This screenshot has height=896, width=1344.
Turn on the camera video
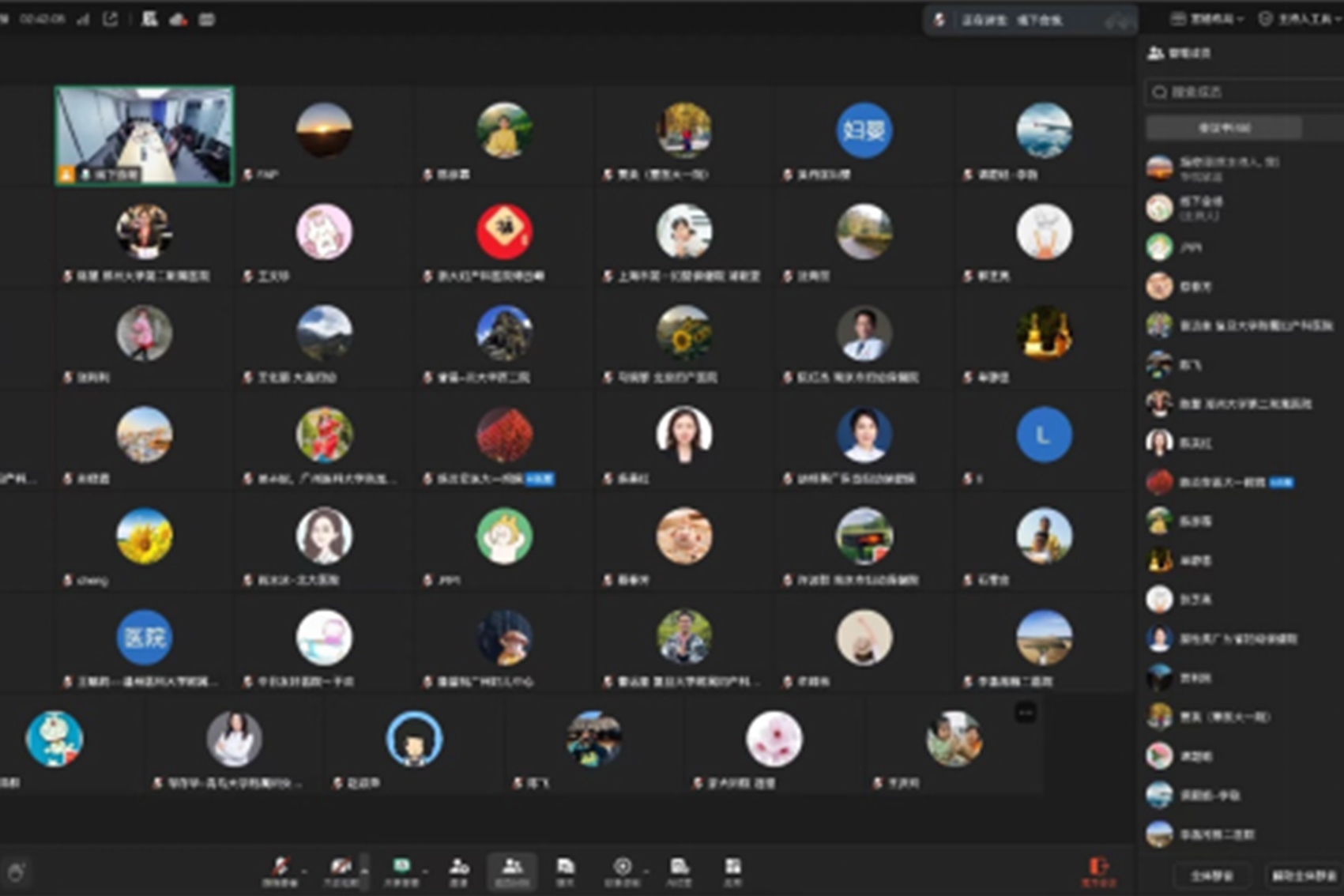coord(340,870)
